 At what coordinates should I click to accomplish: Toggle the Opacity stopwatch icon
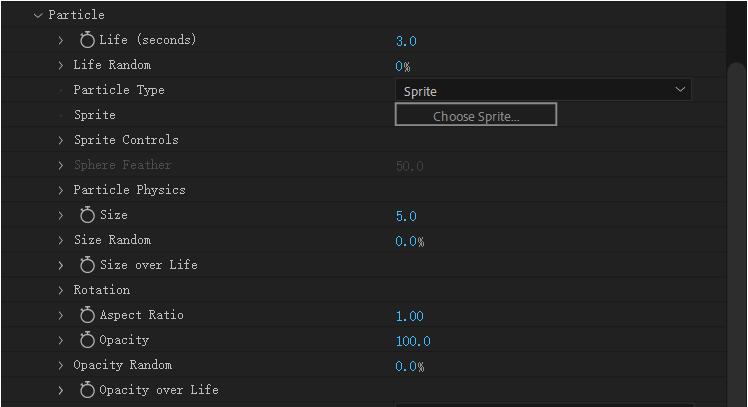(87, 340)
